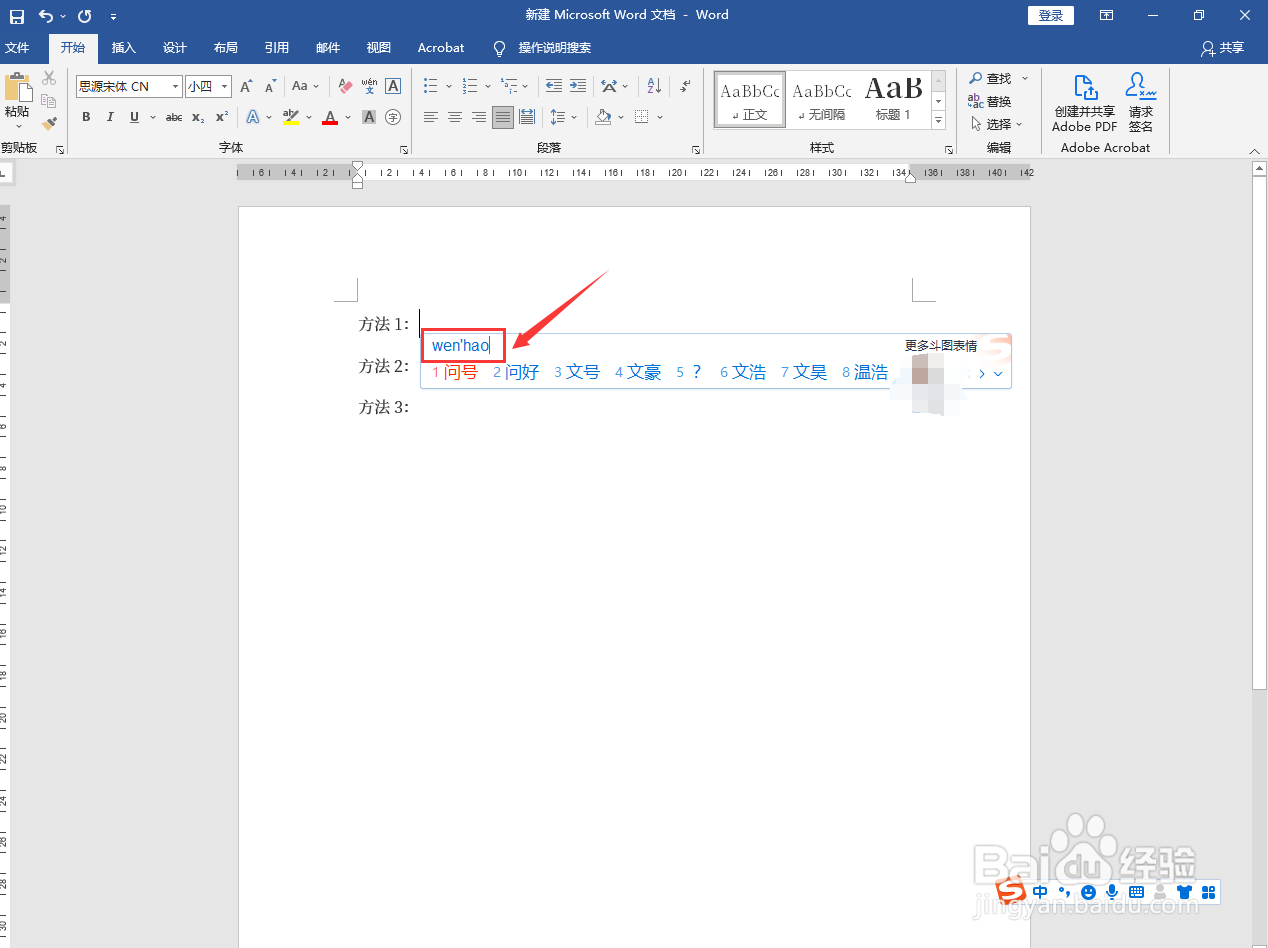The width and height of the screenshot is (1268, 948).
Task: Click the text highlight yellow color button
Action: [291, 117]
